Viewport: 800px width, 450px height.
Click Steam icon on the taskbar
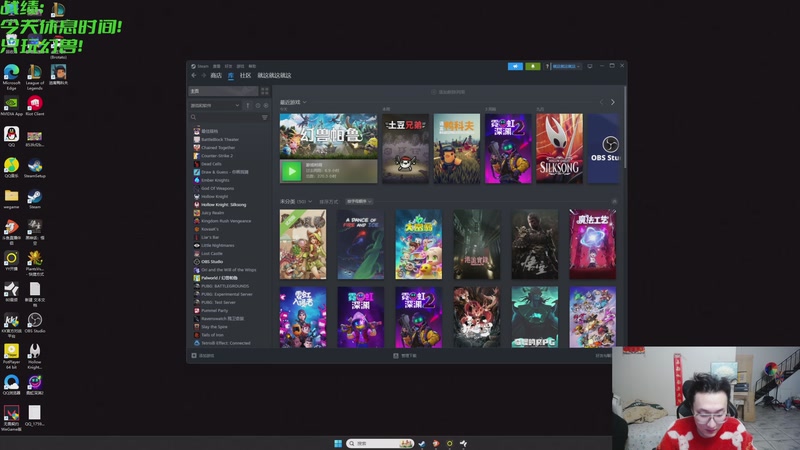[x=422, y=443]
